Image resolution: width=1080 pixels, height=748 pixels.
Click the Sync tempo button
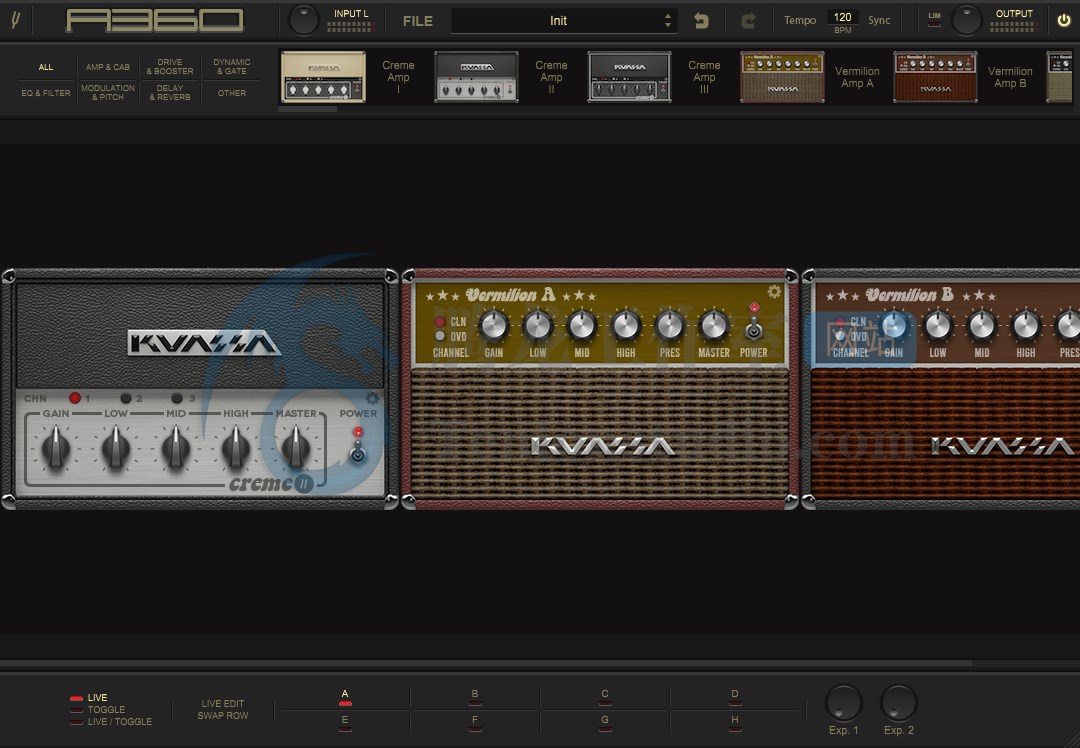(879, 20)
